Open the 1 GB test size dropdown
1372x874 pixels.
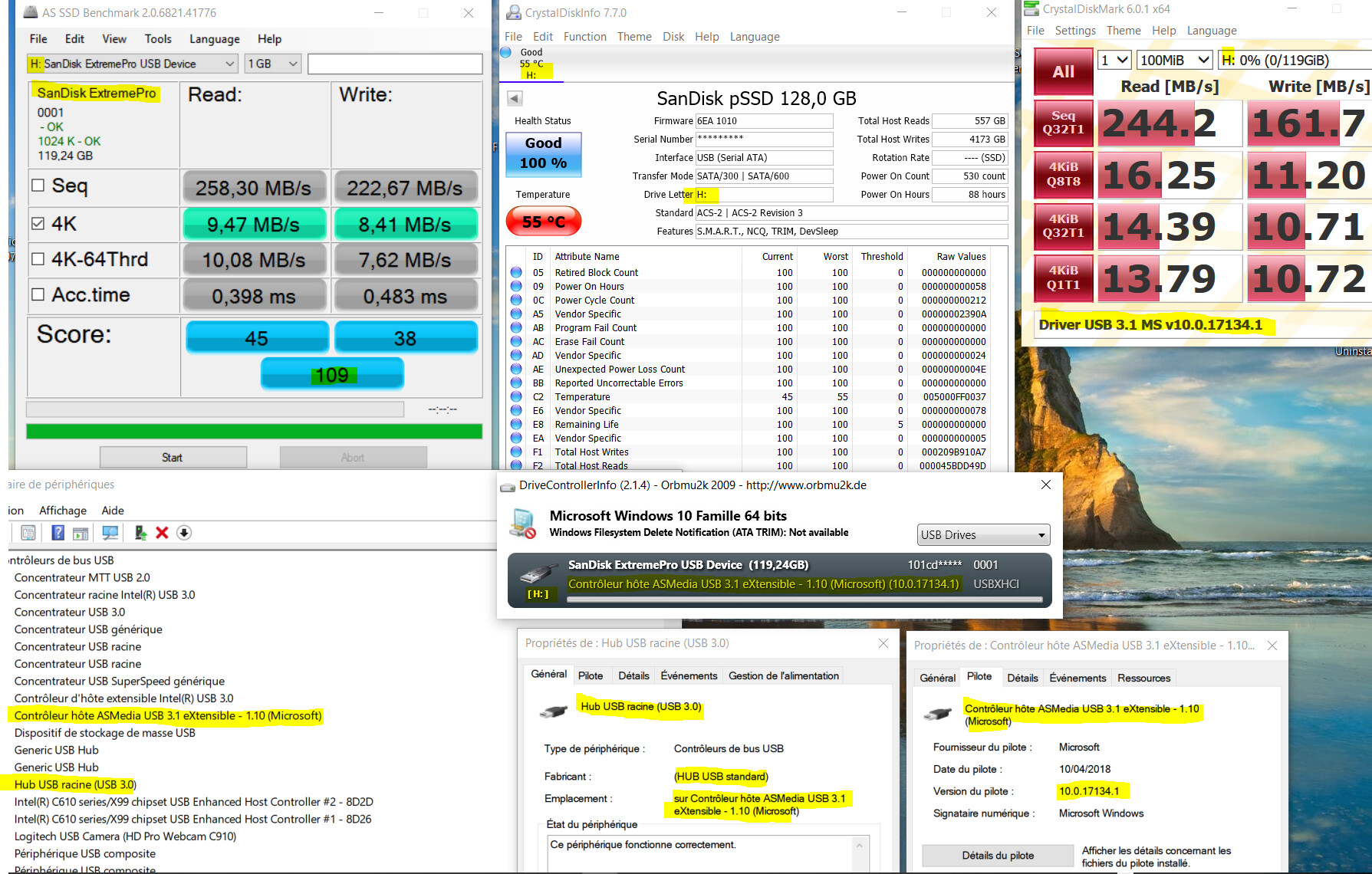[x=272, y=64]
